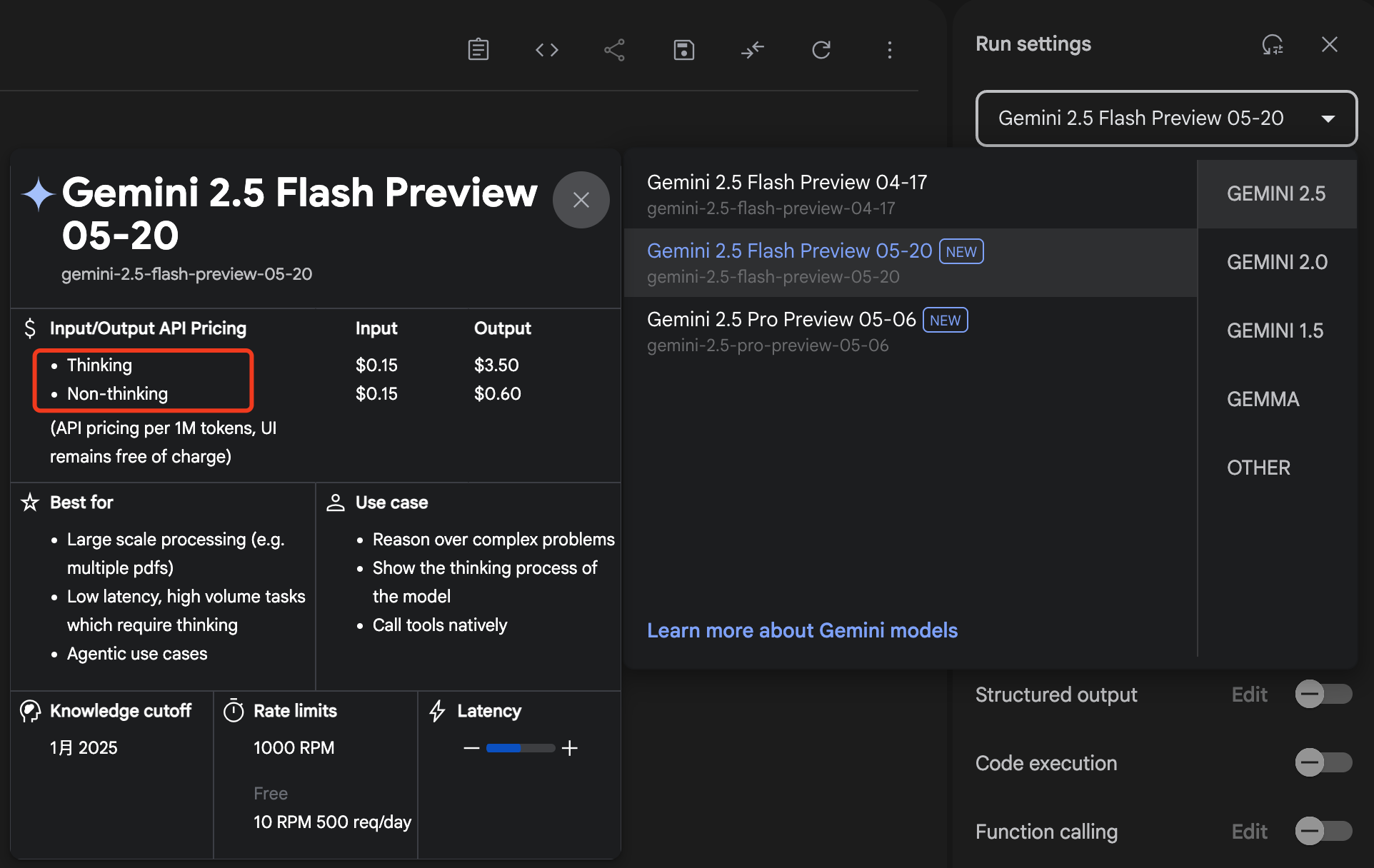
Task: Select Gemini 2.5 Flash Preview 04-17 model
Action: 911,194
